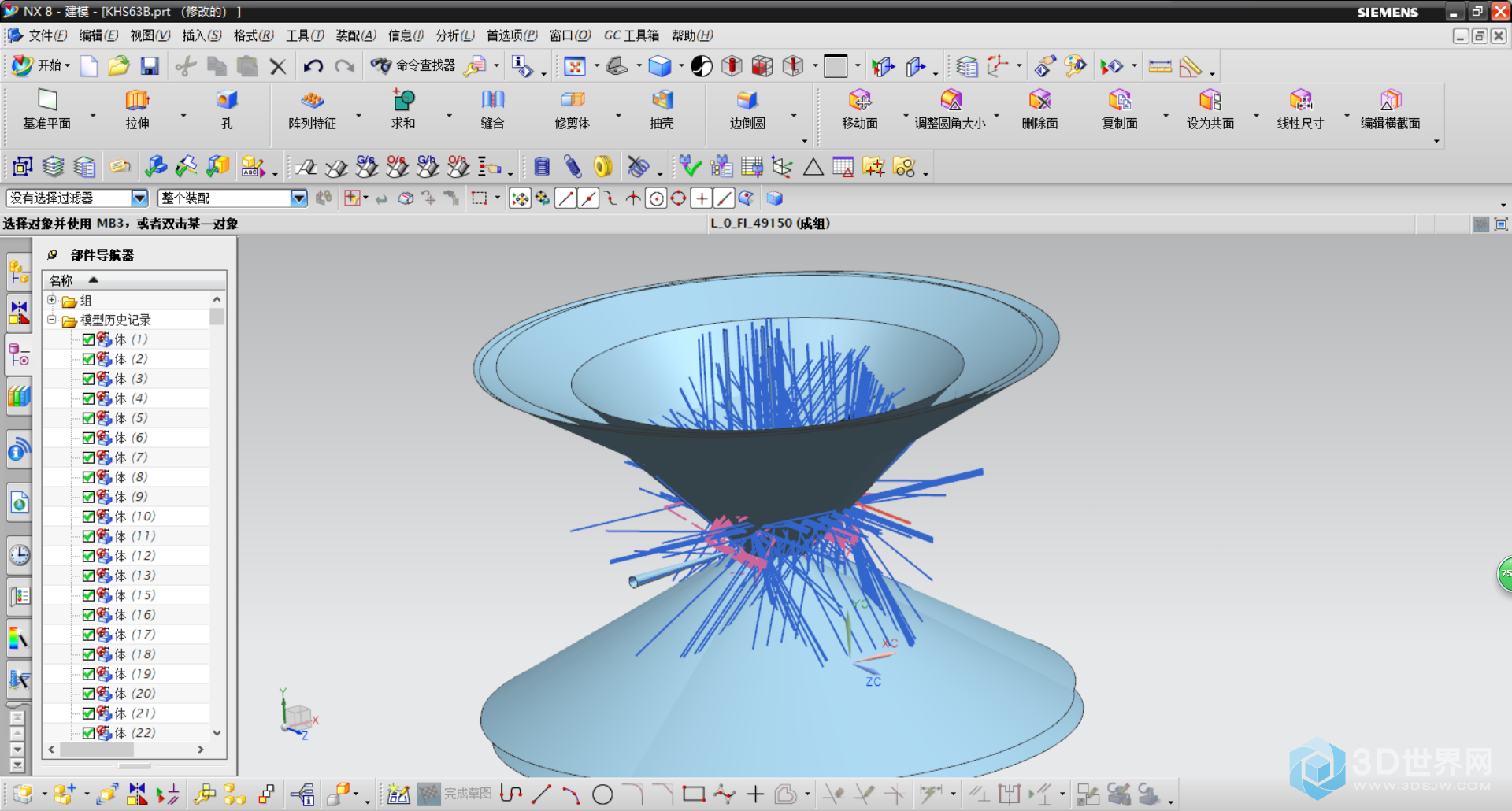Open the 文件(F) menu
Screen dimensions: 1512x811
(47, 35)
